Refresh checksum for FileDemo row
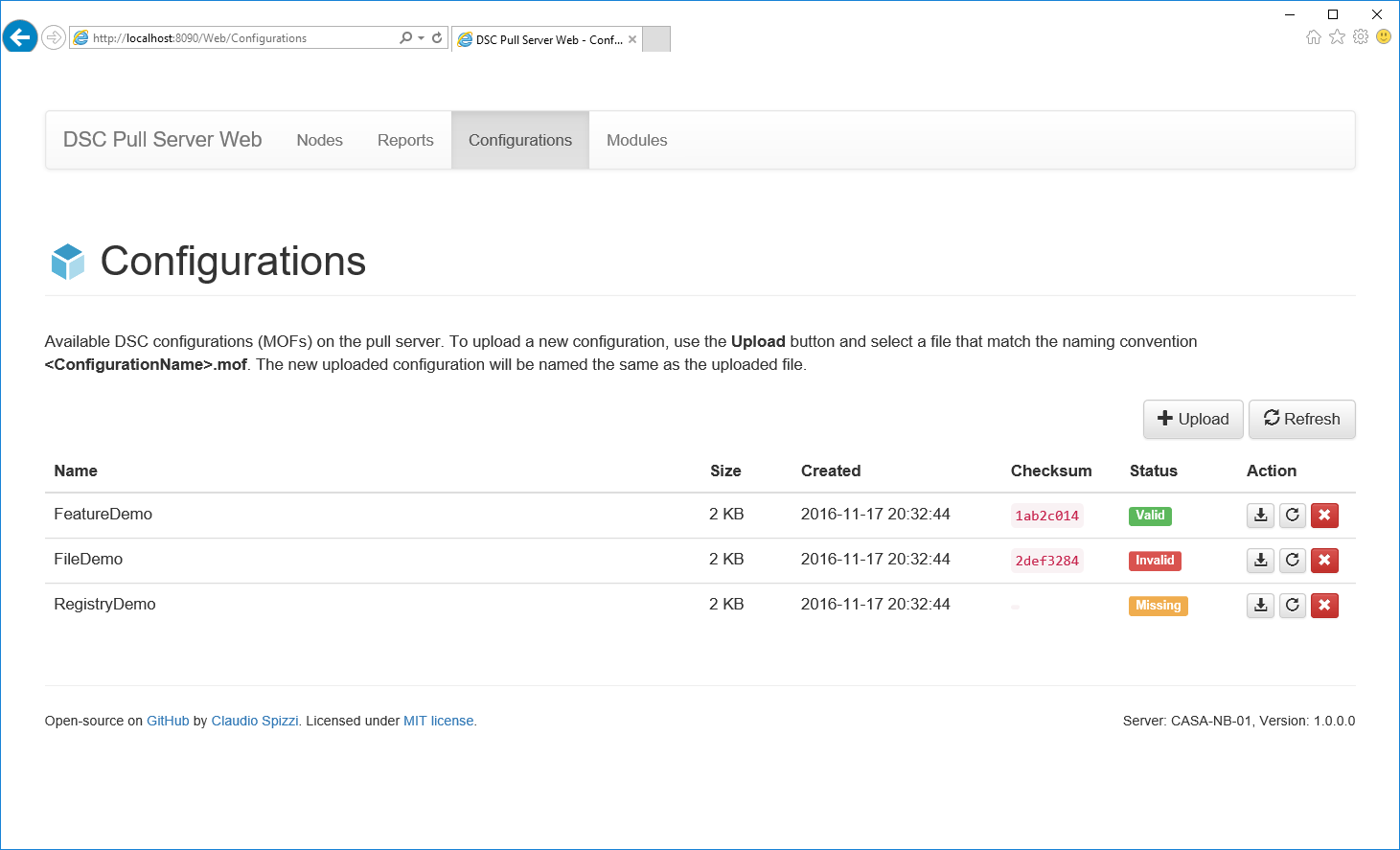1400x850 pixels. click(1293, 561)
